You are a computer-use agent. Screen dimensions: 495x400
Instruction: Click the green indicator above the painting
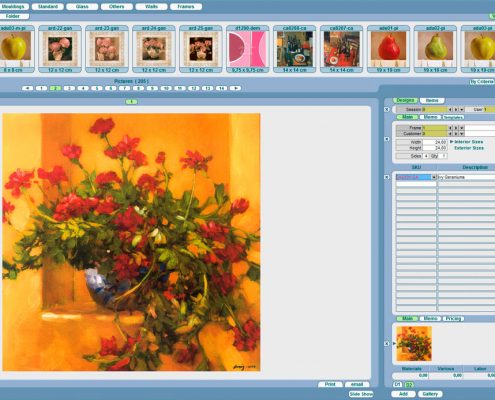point(131,102)
